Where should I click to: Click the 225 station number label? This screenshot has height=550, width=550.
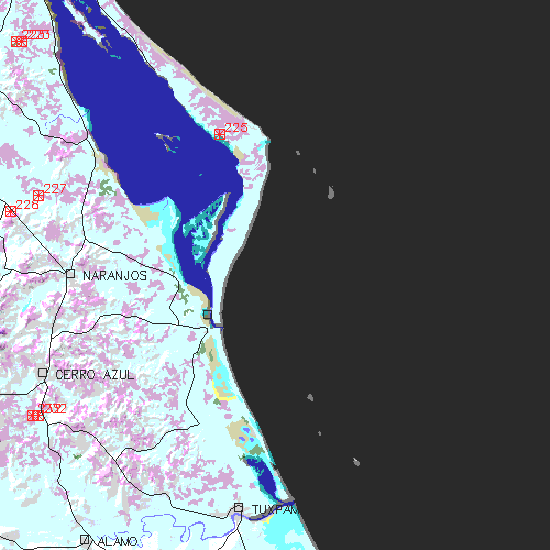236,128
